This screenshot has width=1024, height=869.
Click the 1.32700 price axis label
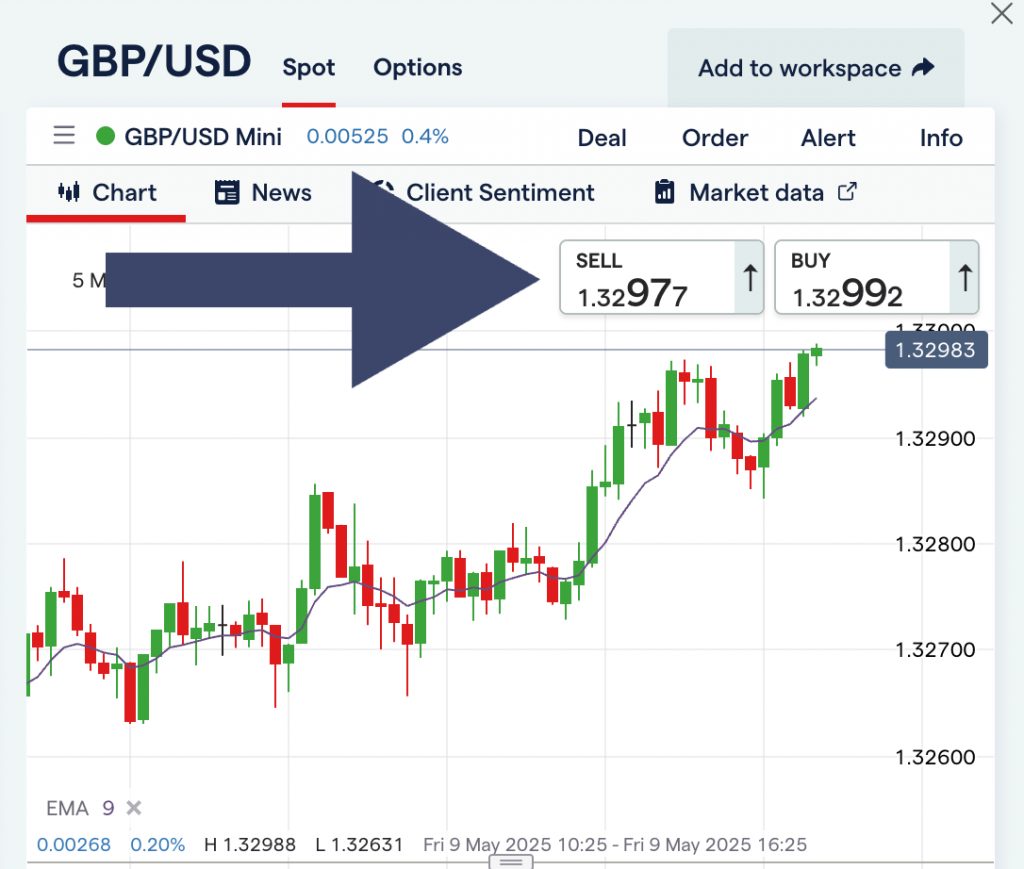click(x=935, y=650)
